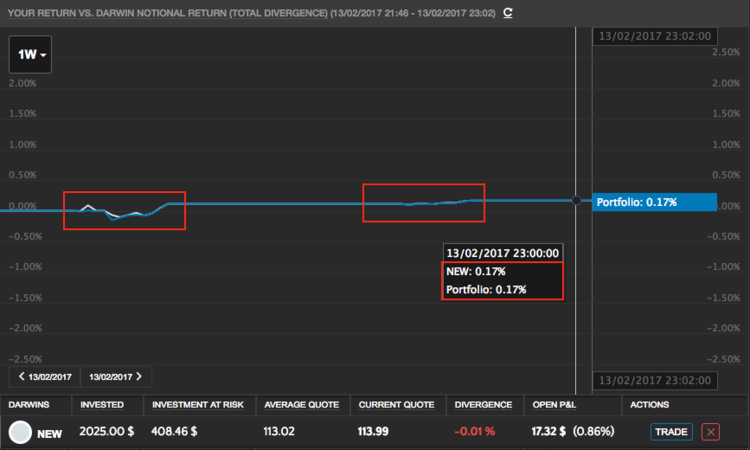Click the red X to remove NEW darwin
The width and height of the screenshot is (750, 450).
(x=710, y=432)
